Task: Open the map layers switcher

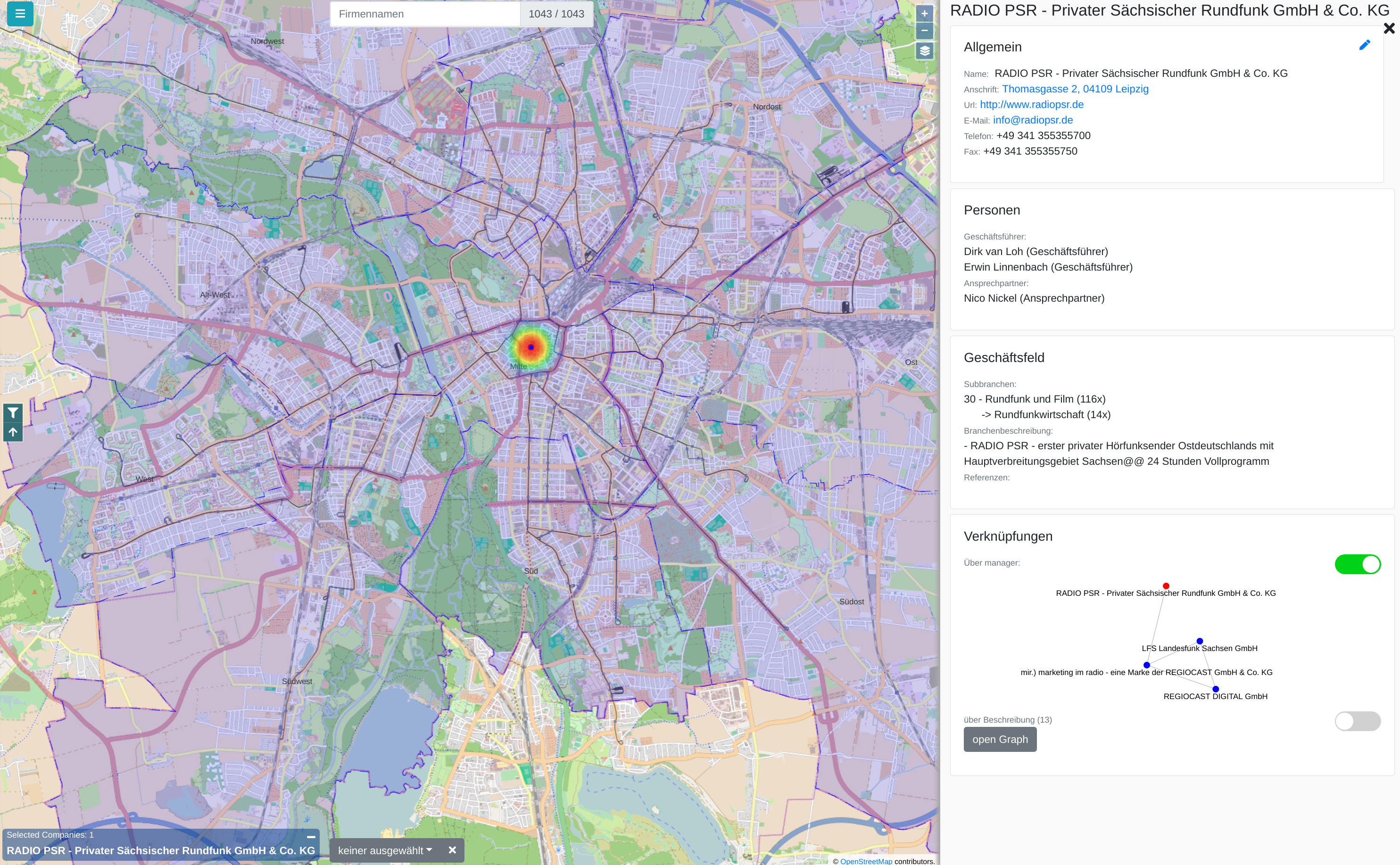Action: (x=924, y=51)
